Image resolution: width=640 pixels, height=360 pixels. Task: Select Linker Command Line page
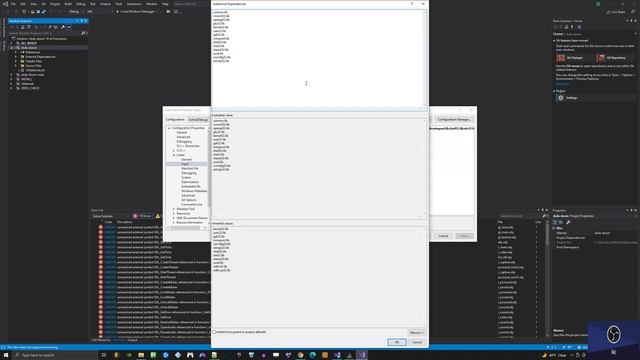point(192,204)
